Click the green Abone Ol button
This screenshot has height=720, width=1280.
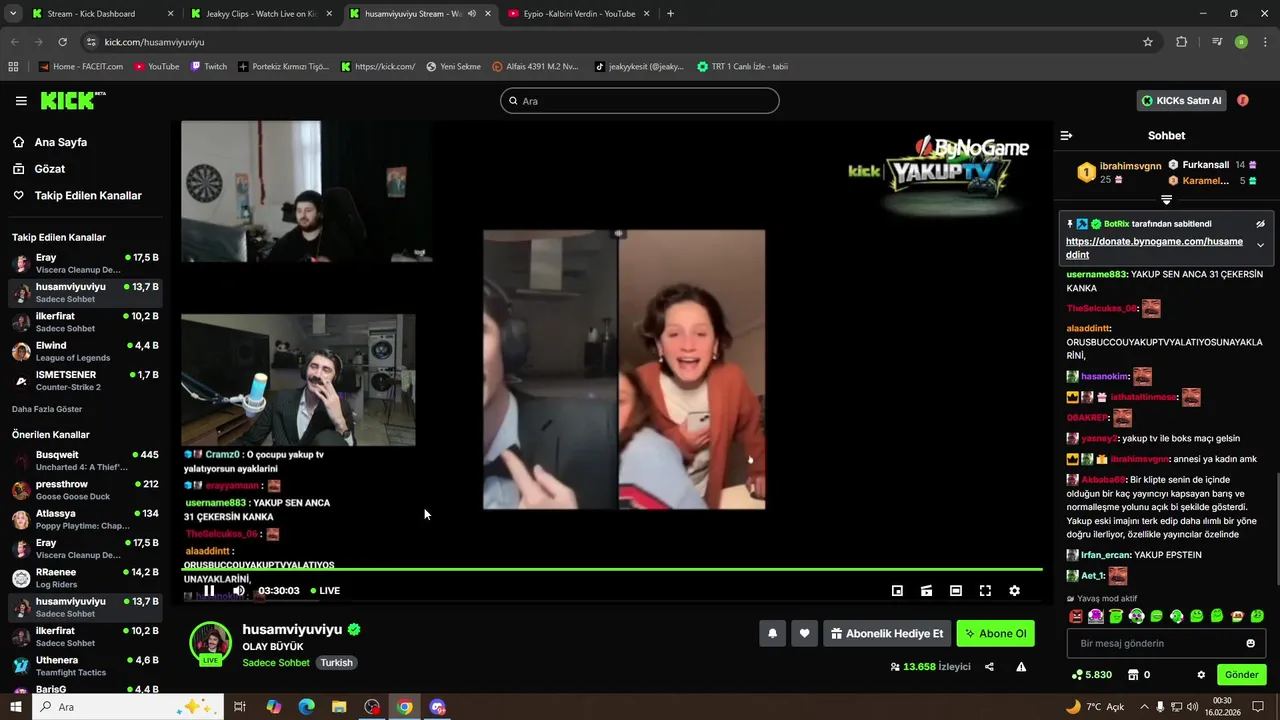point(995,633)
